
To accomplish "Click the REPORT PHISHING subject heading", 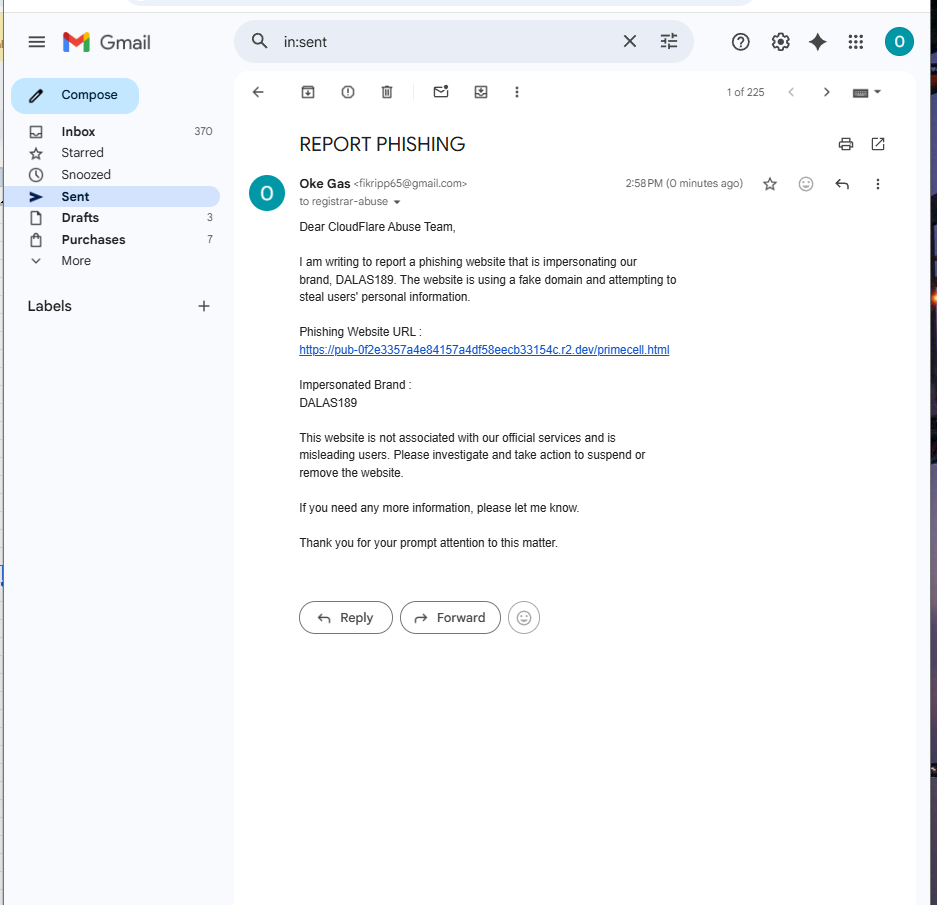I will pyautogui.click(x=382, y=144).
